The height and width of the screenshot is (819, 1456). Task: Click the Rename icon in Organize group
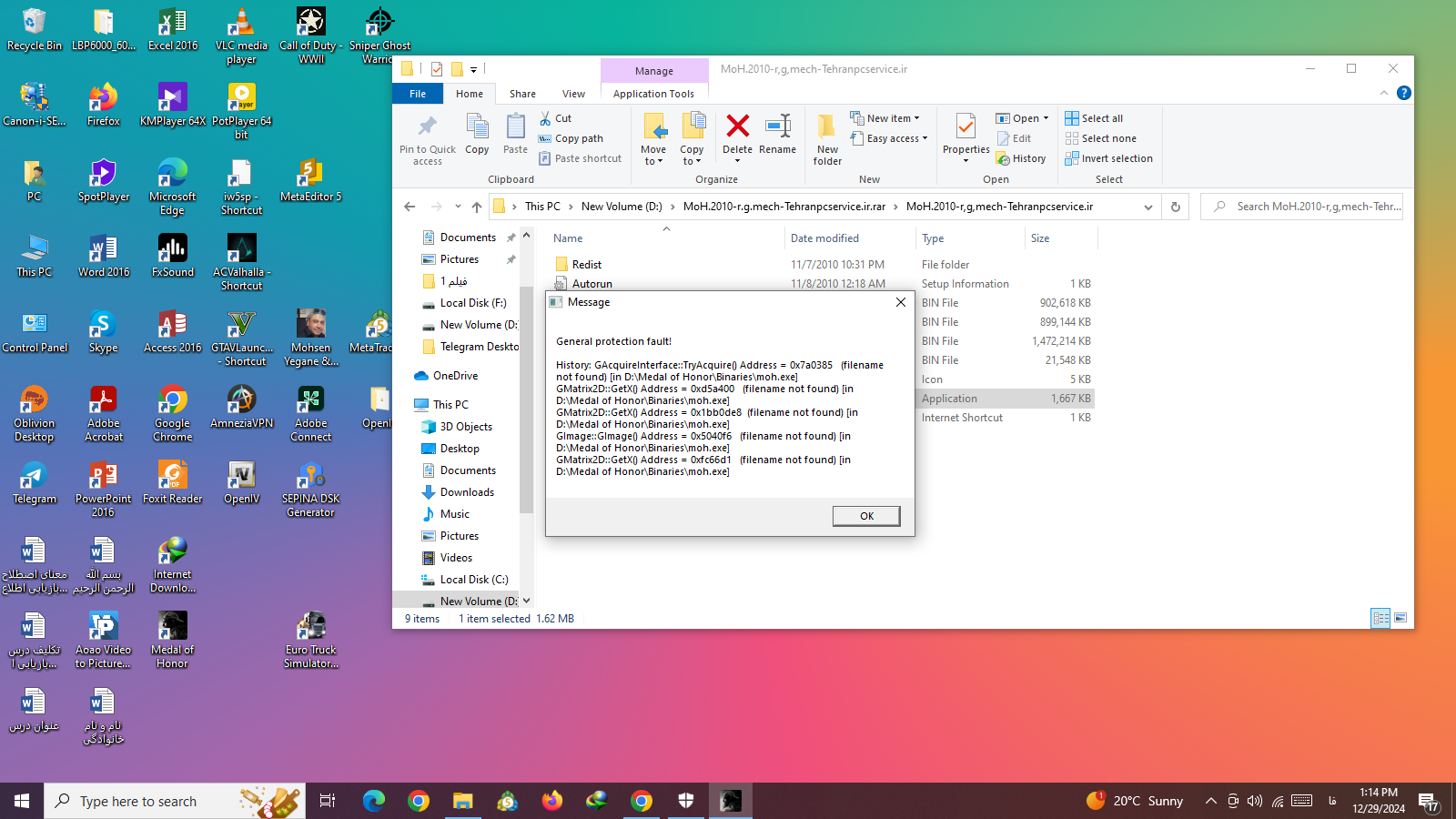tap(777, 127)
